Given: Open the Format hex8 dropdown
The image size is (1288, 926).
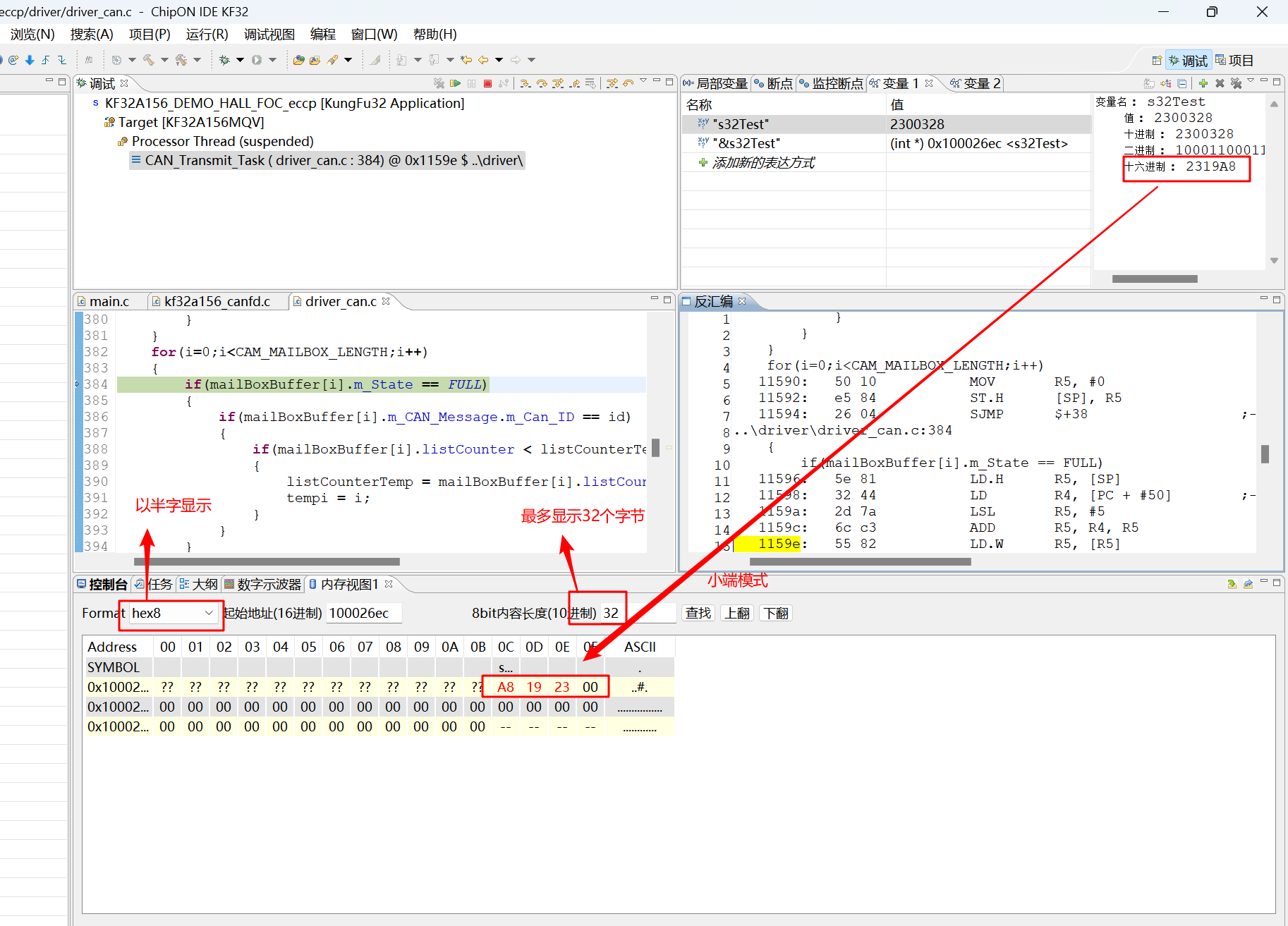Looking at the screenshot, I should click(x=173, y=613).
